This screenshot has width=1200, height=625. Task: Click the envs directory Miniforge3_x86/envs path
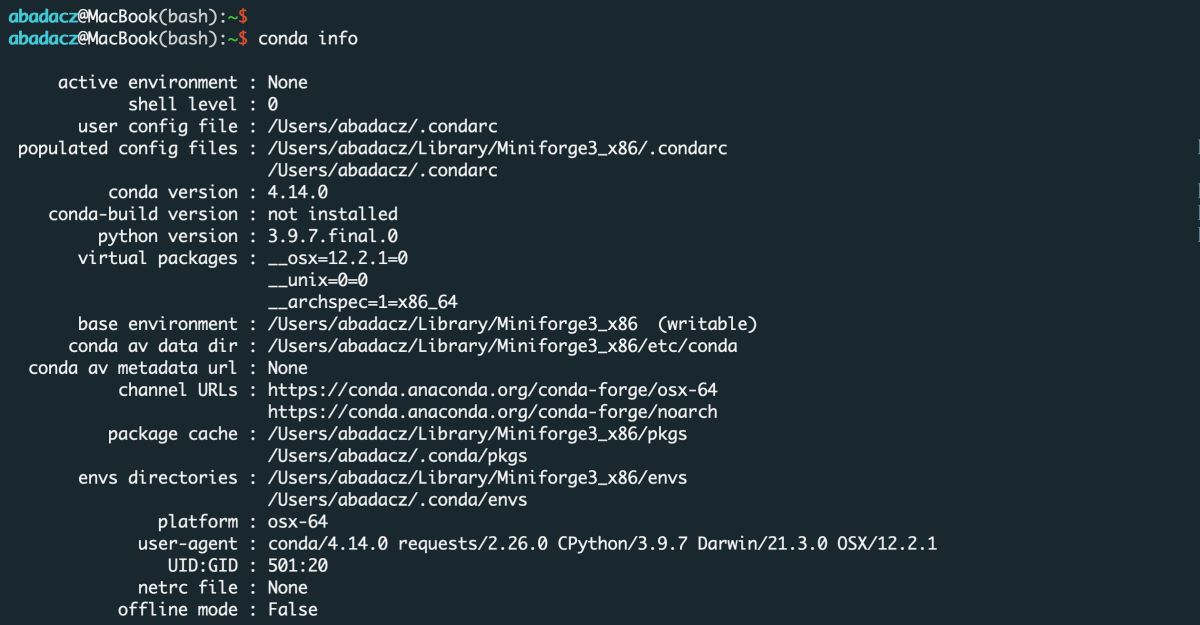477,478
